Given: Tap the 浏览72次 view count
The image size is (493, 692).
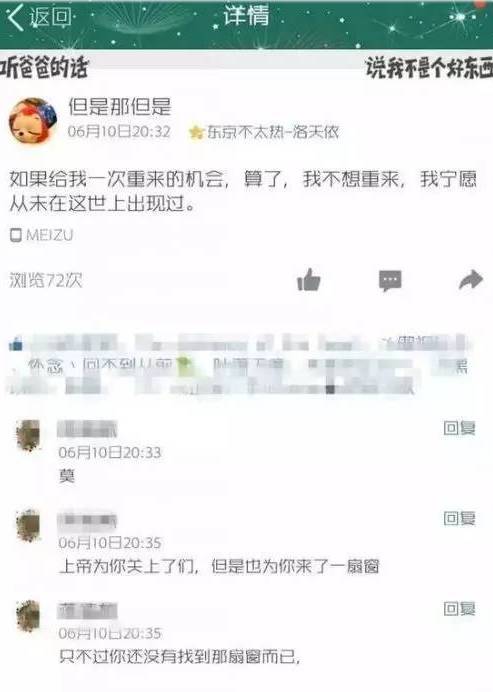Looking at the screenshot, I should [x=46, y=280].
